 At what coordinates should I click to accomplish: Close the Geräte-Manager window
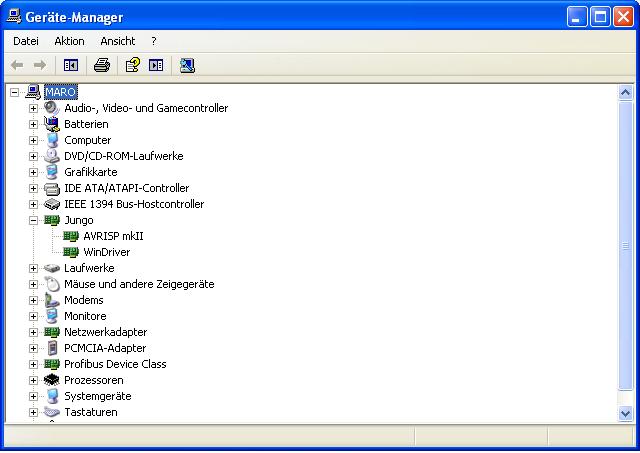(624, 17)
